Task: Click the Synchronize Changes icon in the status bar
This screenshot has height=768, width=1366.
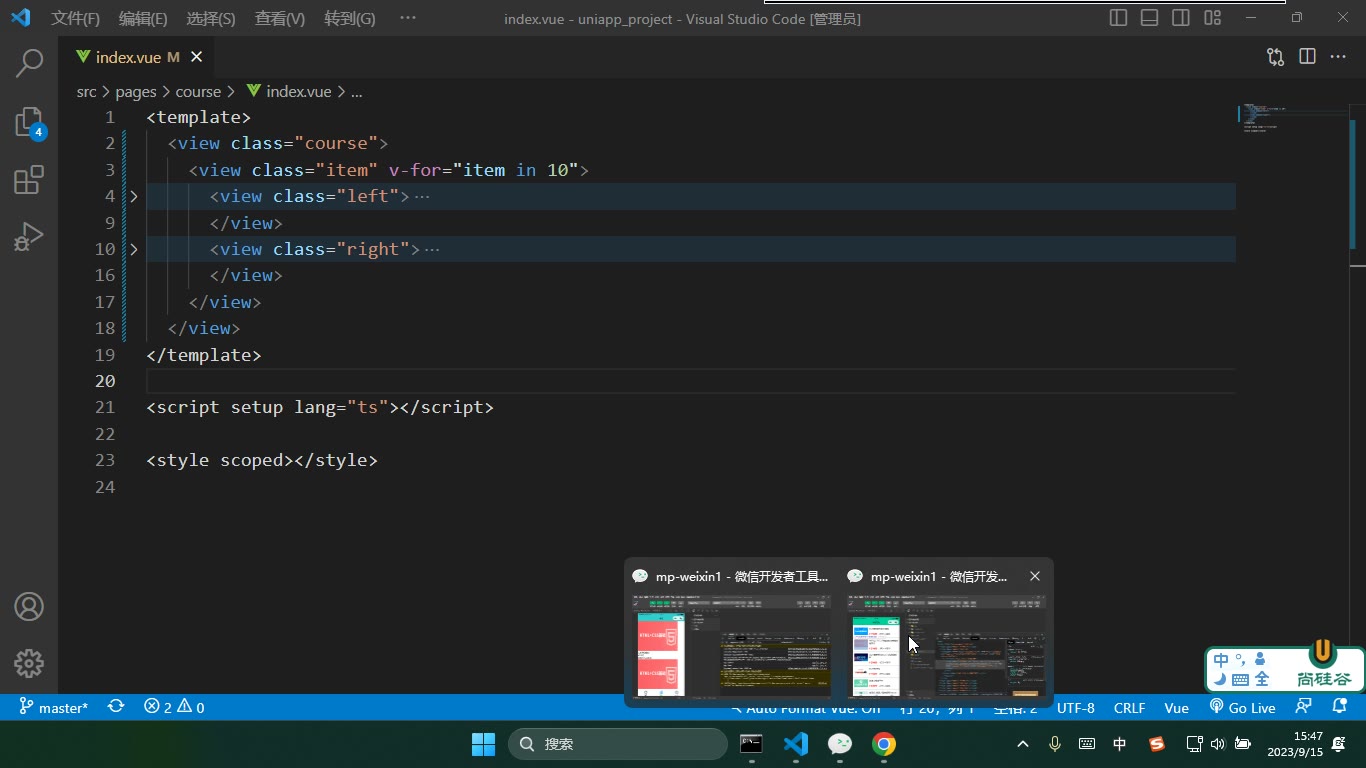Action: point(116,707)
